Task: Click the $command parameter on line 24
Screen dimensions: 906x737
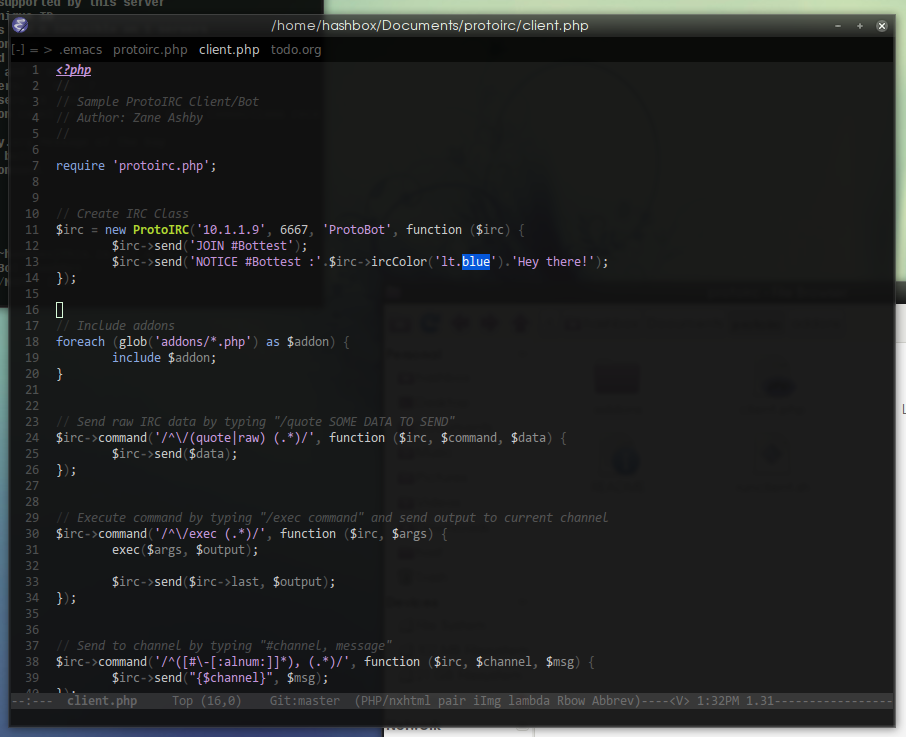Action: tap(469, 438)
